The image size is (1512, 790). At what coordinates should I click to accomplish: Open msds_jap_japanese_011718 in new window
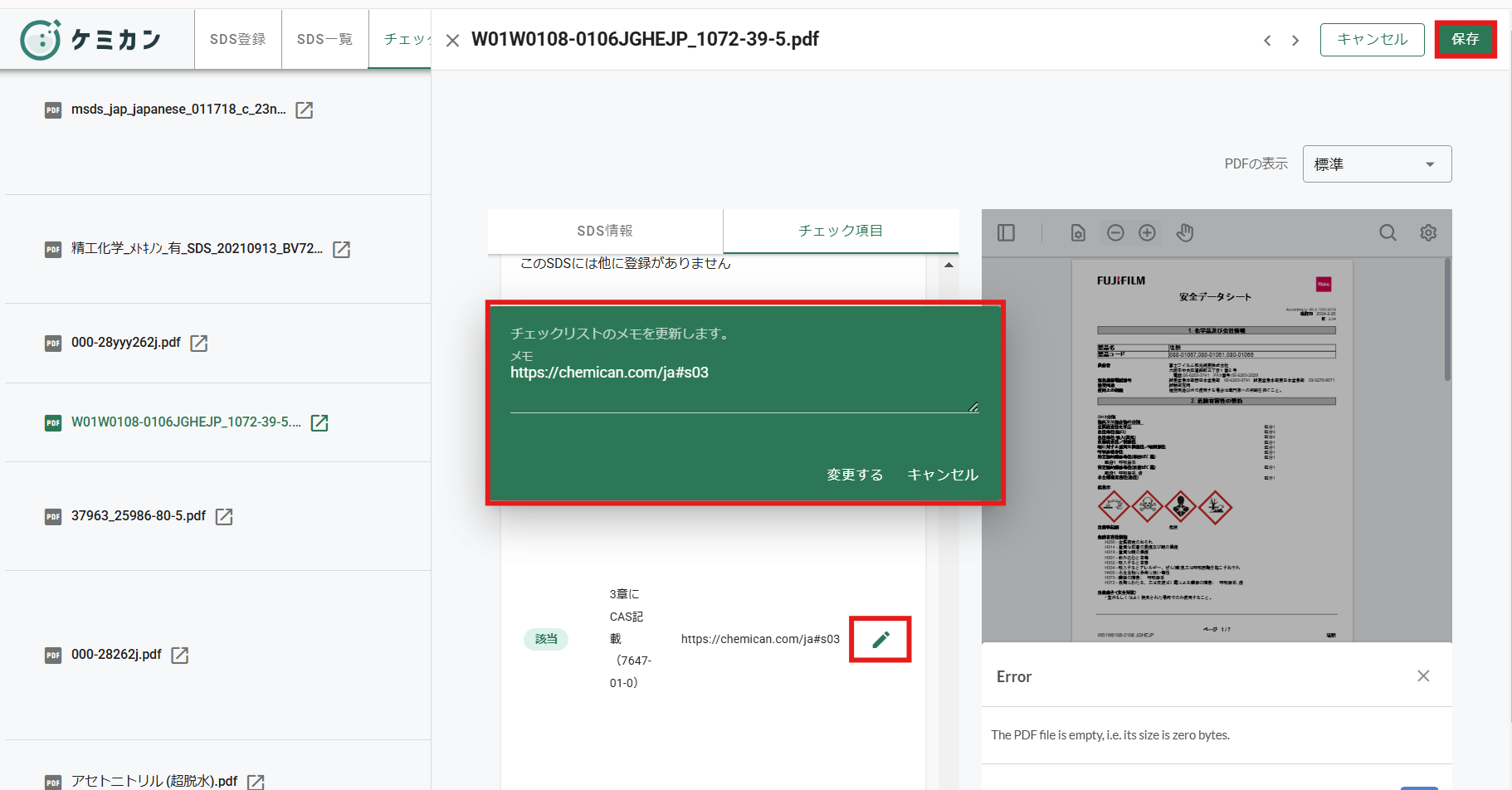[x=305, y=110]
